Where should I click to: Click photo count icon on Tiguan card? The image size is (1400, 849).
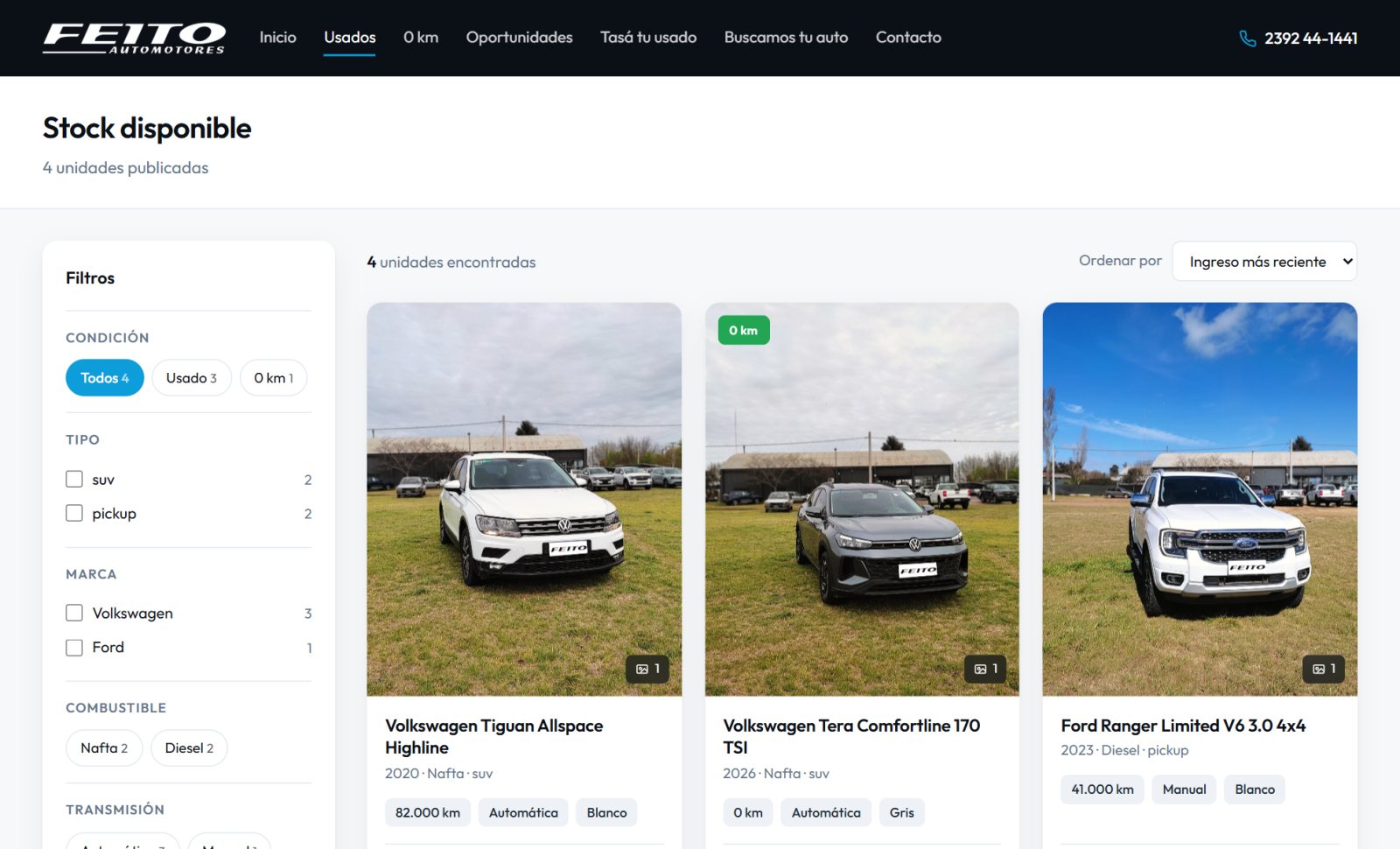coord(642,669)
